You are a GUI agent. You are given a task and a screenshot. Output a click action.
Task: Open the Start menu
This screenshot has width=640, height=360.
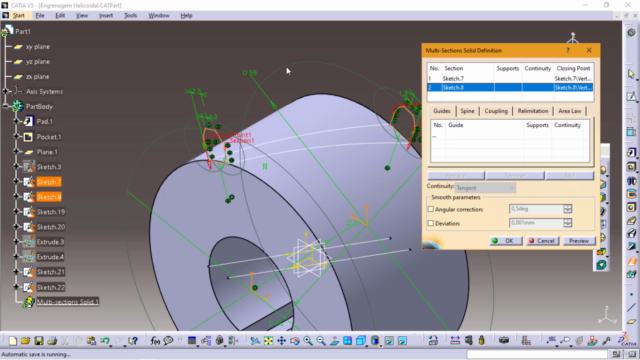[18, 16]
